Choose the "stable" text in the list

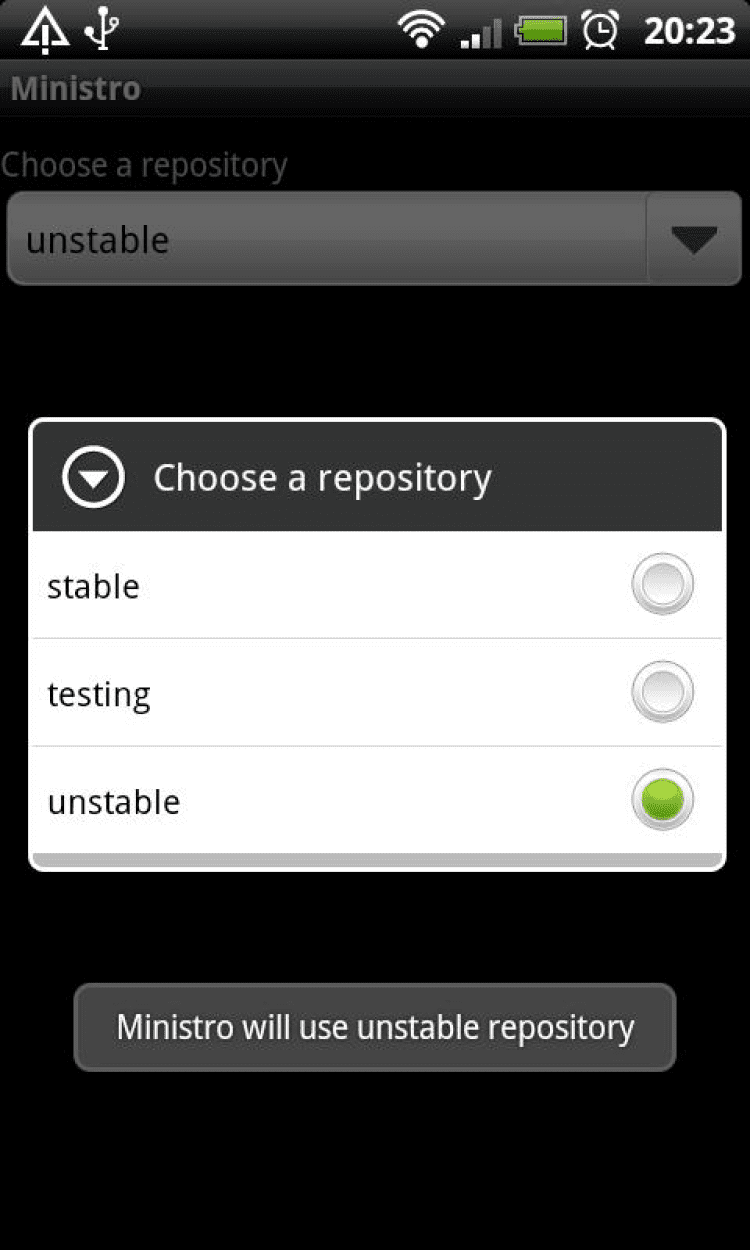click(93, 586)
